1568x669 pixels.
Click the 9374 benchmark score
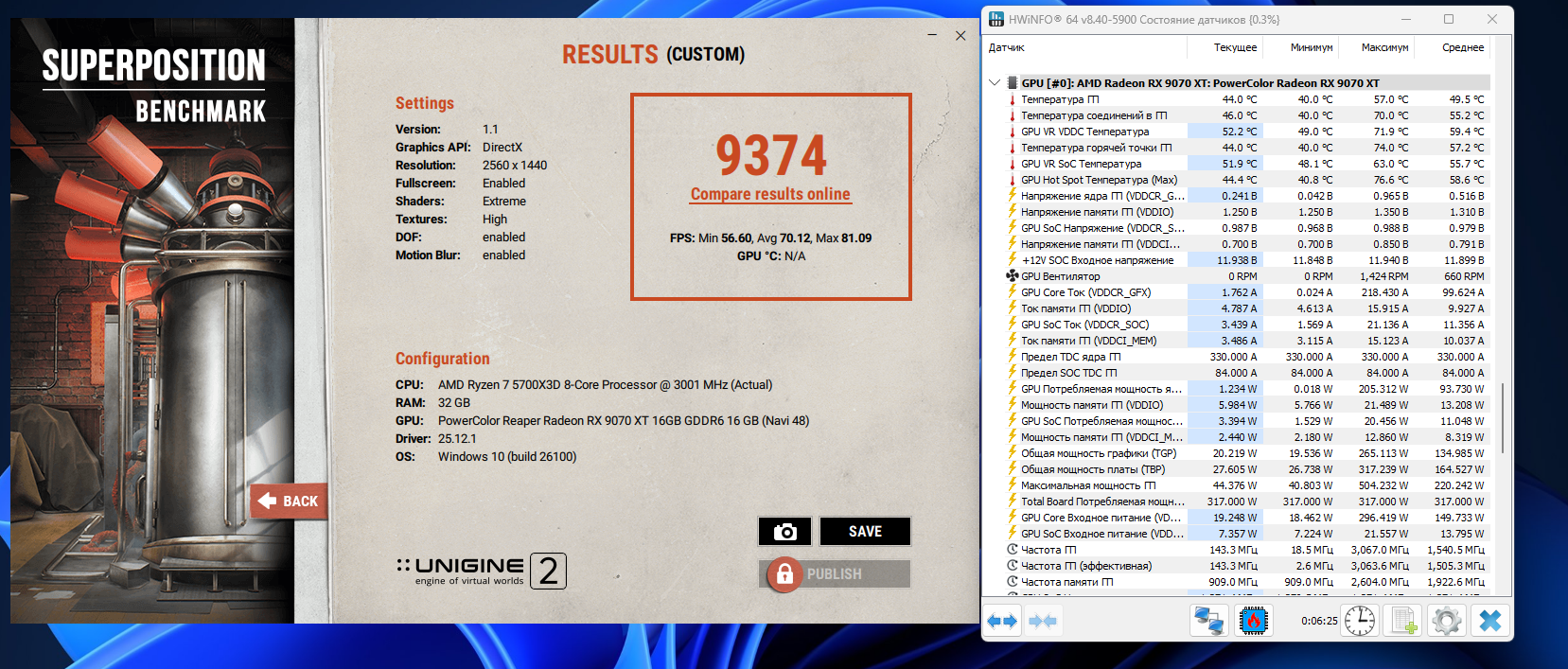771,155
